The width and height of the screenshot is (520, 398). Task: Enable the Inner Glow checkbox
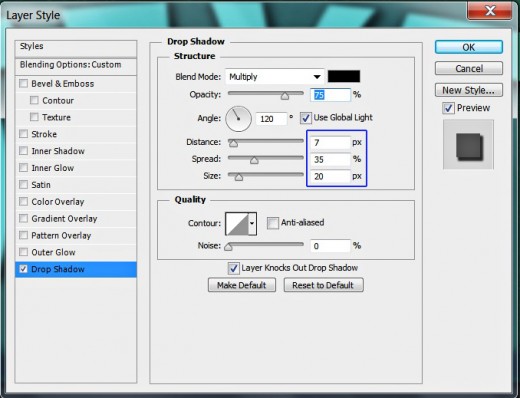pyautogui.click(x=23, y=167)
